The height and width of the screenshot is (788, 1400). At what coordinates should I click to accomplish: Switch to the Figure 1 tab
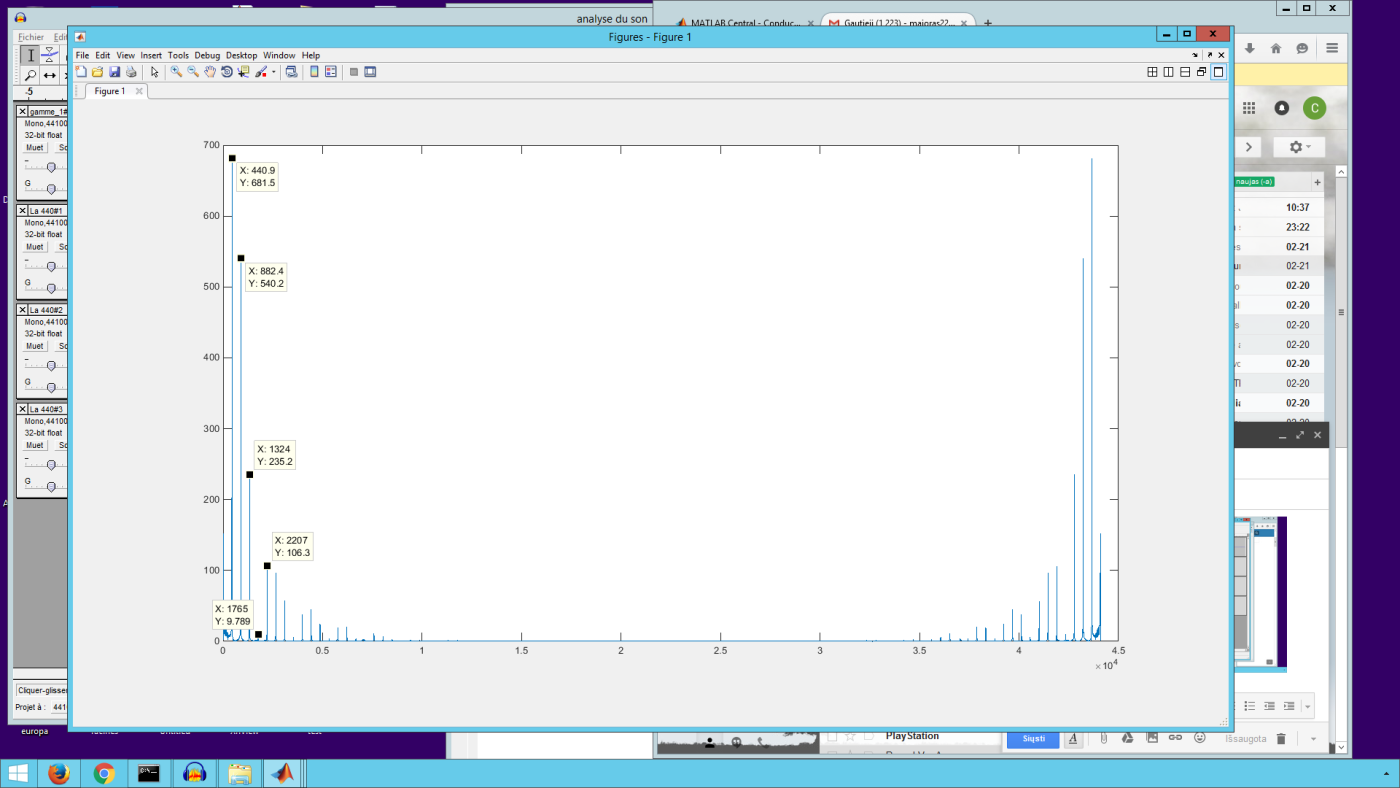point(110,91)
